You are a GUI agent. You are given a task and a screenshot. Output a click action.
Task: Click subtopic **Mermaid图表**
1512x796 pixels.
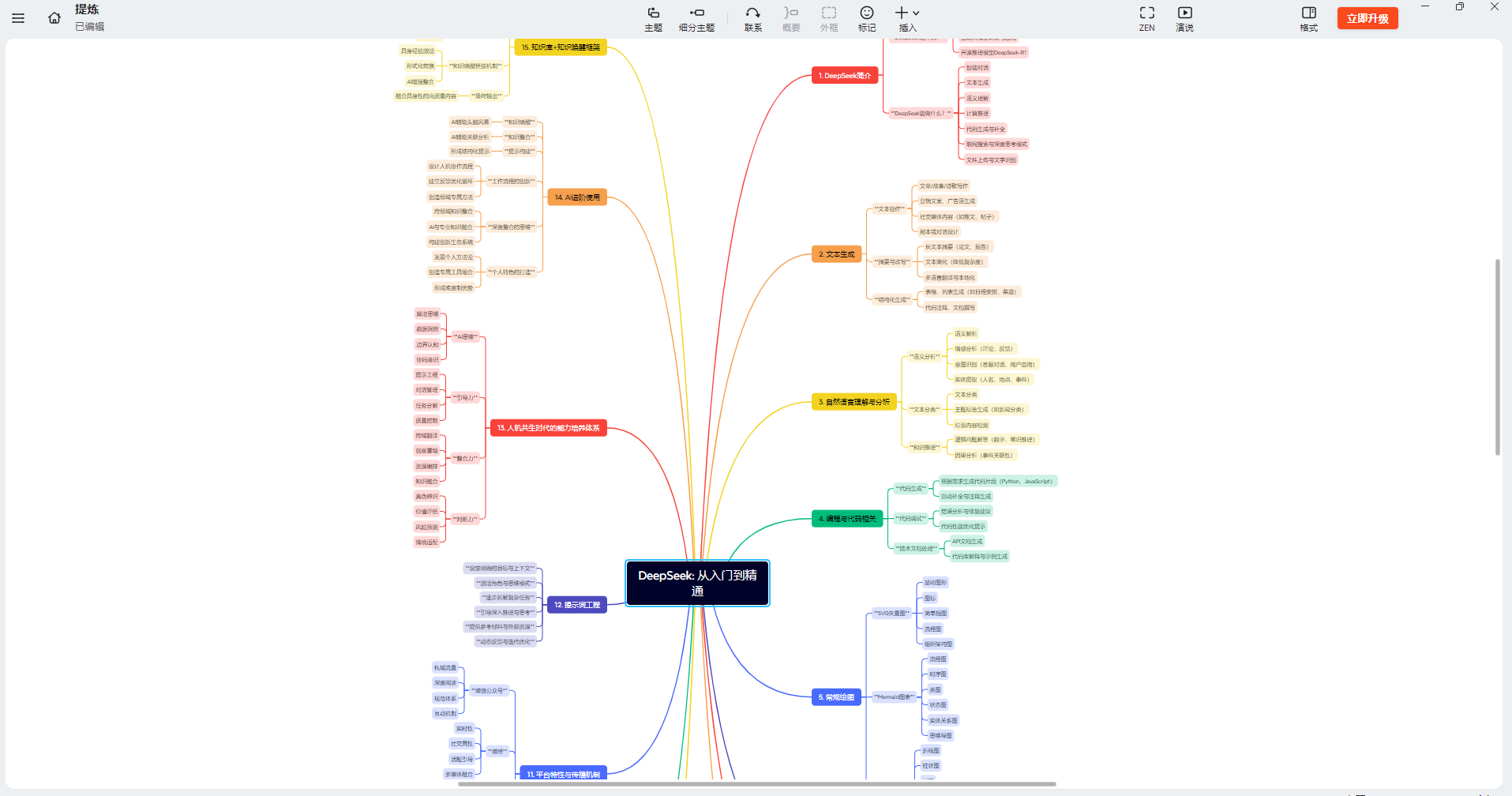coord(895,697)
